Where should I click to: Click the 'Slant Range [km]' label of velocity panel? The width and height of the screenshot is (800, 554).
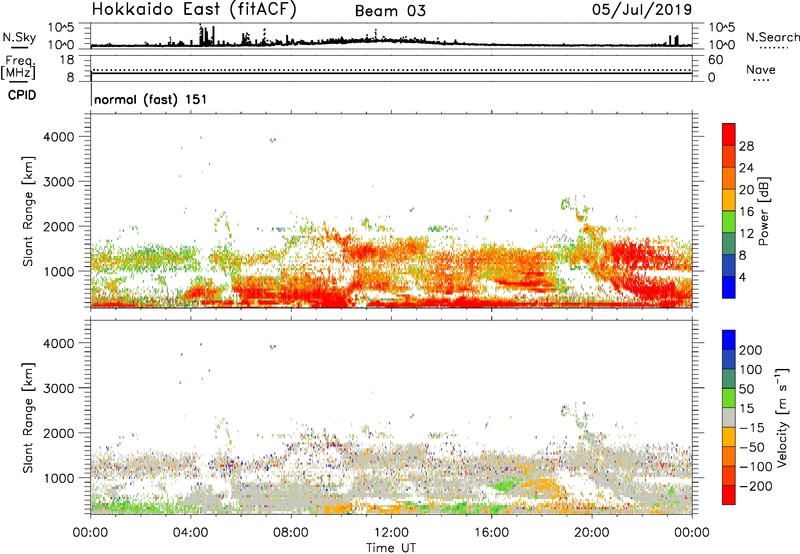(28, 417)
